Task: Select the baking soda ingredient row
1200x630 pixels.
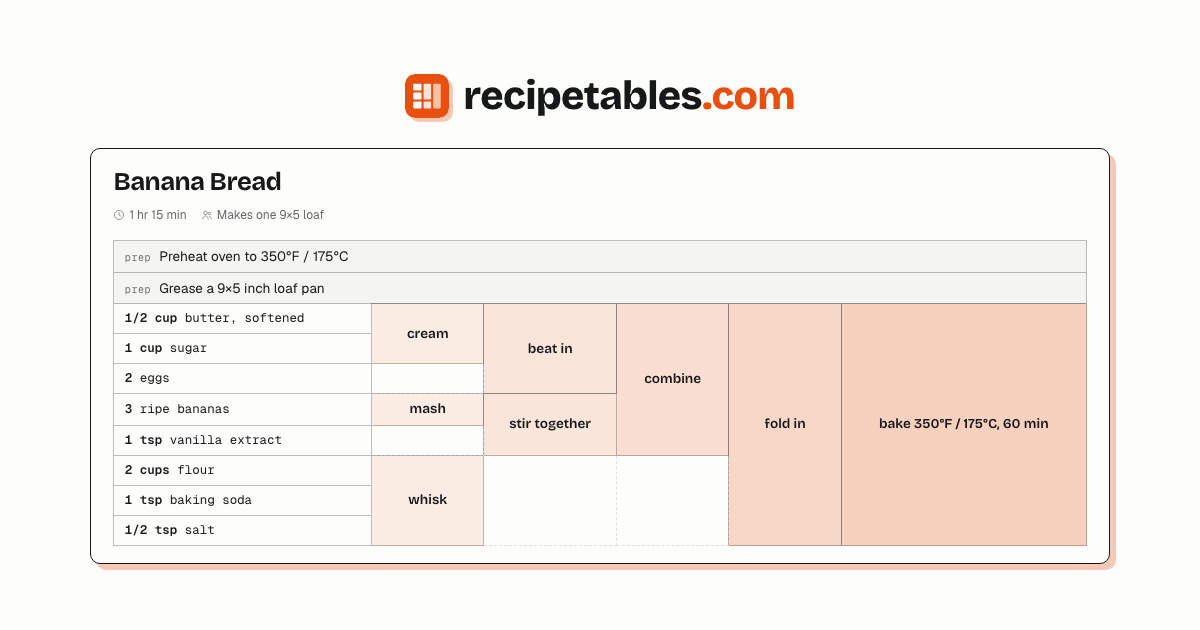Action: [243, 501]
